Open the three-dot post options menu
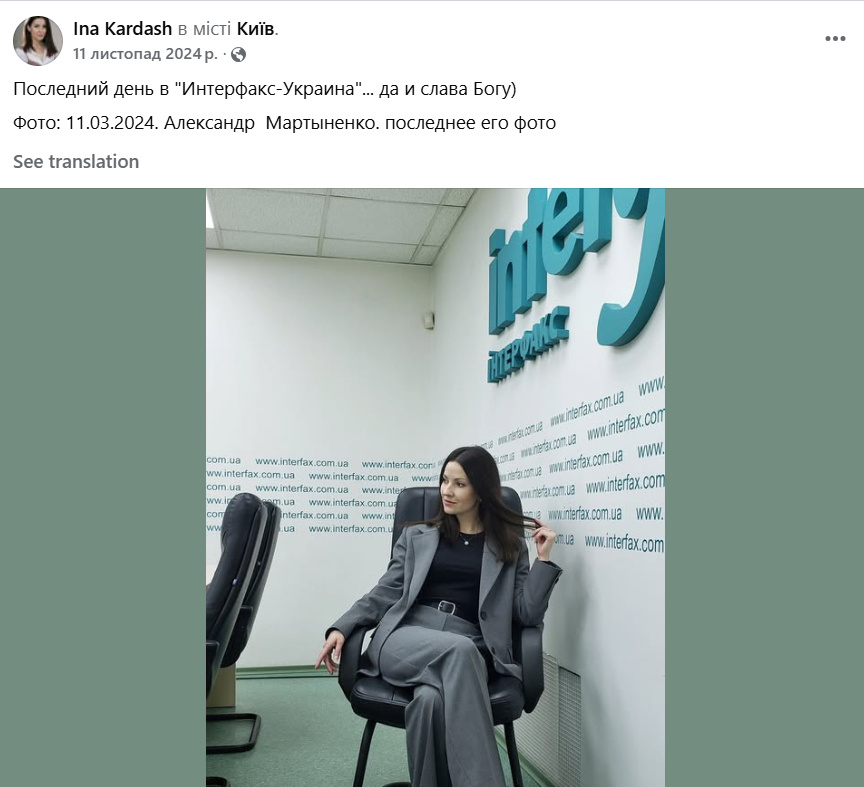Viewport: 864px width, 787px height. point(835,39)
